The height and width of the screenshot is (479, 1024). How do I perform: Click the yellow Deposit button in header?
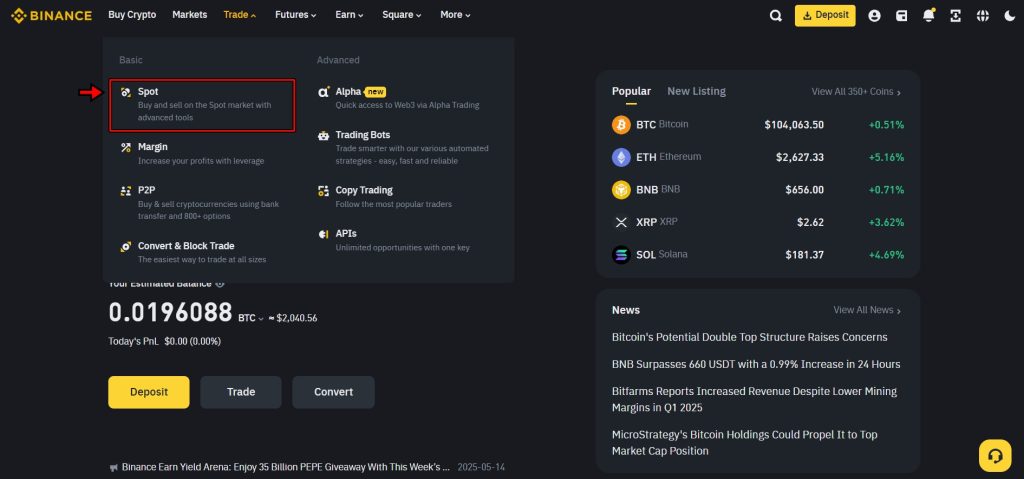point(825,16)
